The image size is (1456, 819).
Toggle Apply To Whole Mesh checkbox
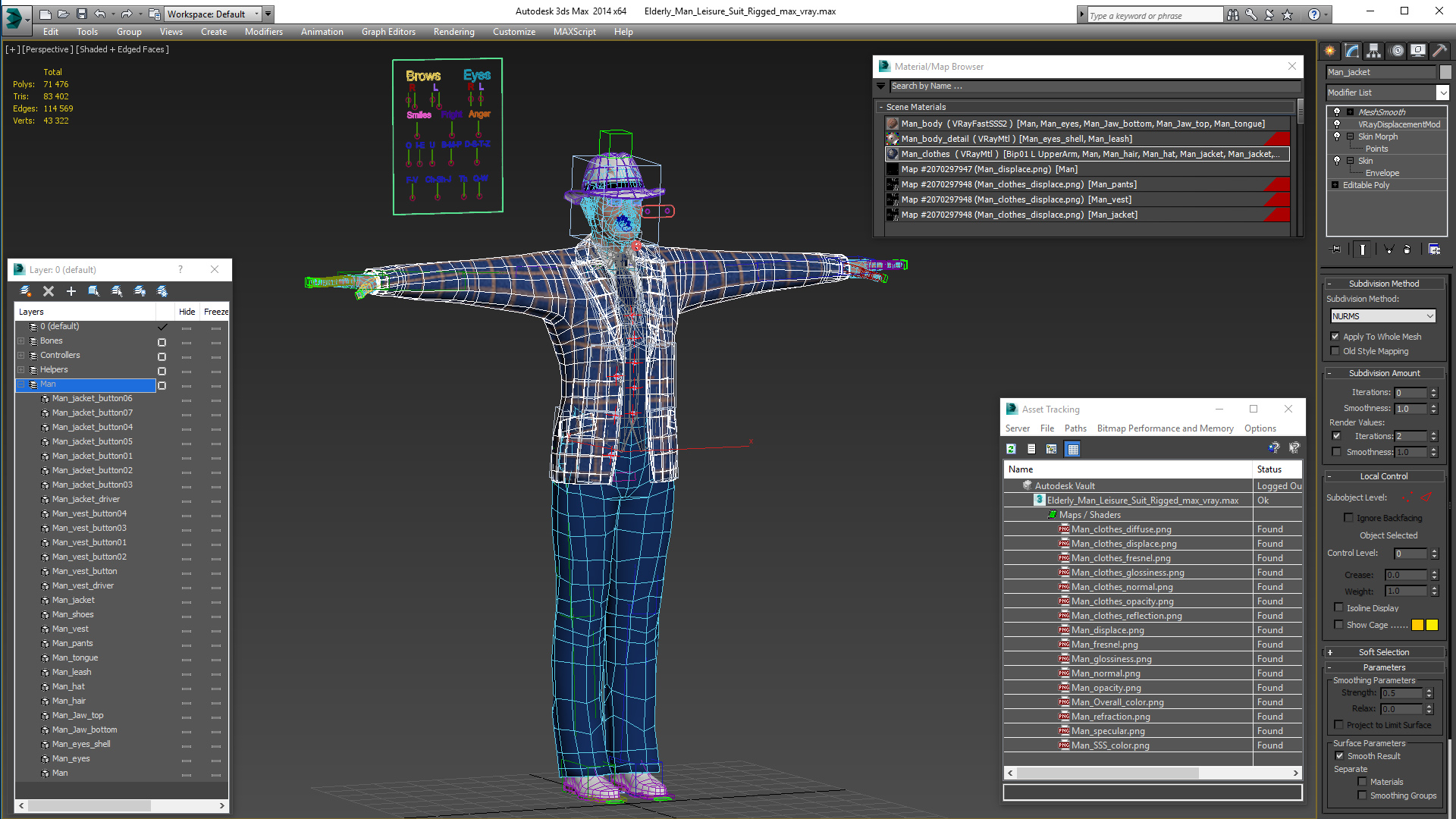point(1335,337)
